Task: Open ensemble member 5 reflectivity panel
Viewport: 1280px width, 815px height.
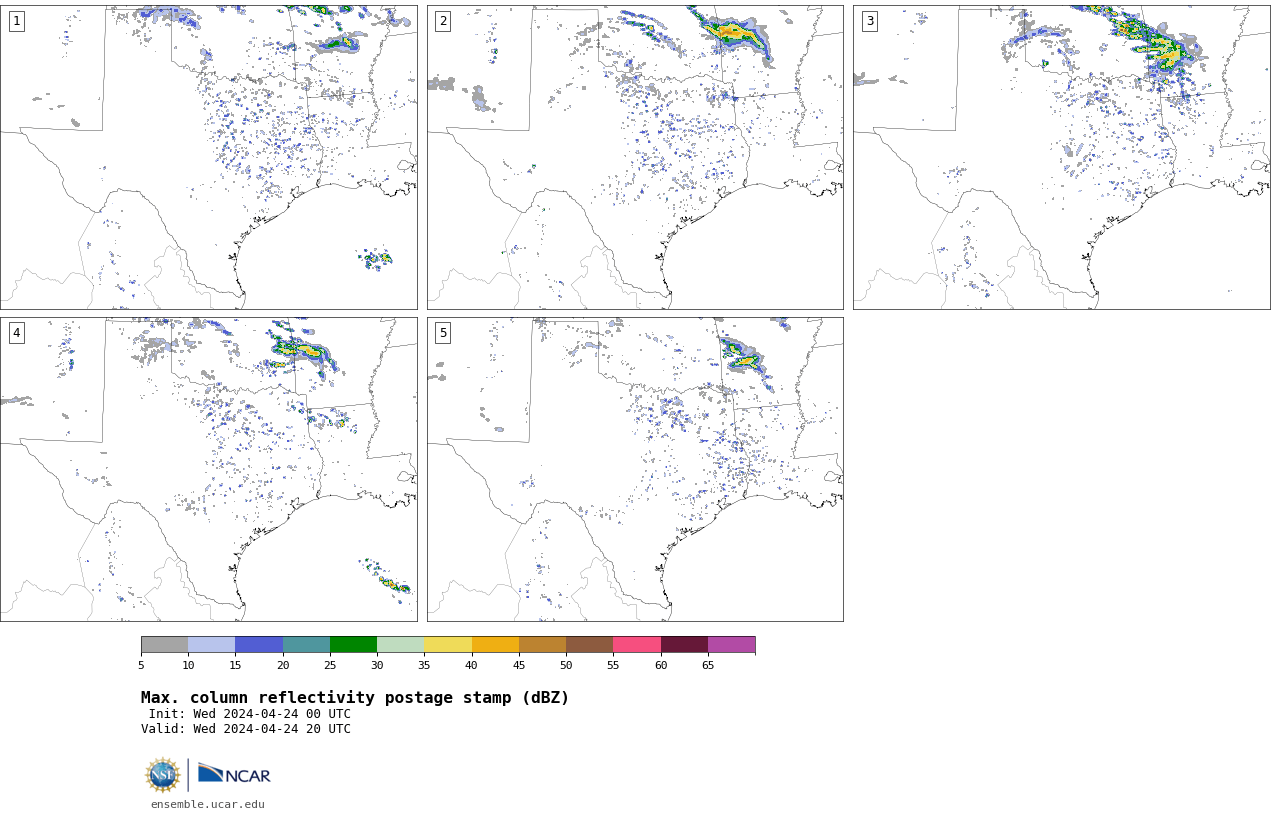Action: pyautogui.click(x=635, y=469)
